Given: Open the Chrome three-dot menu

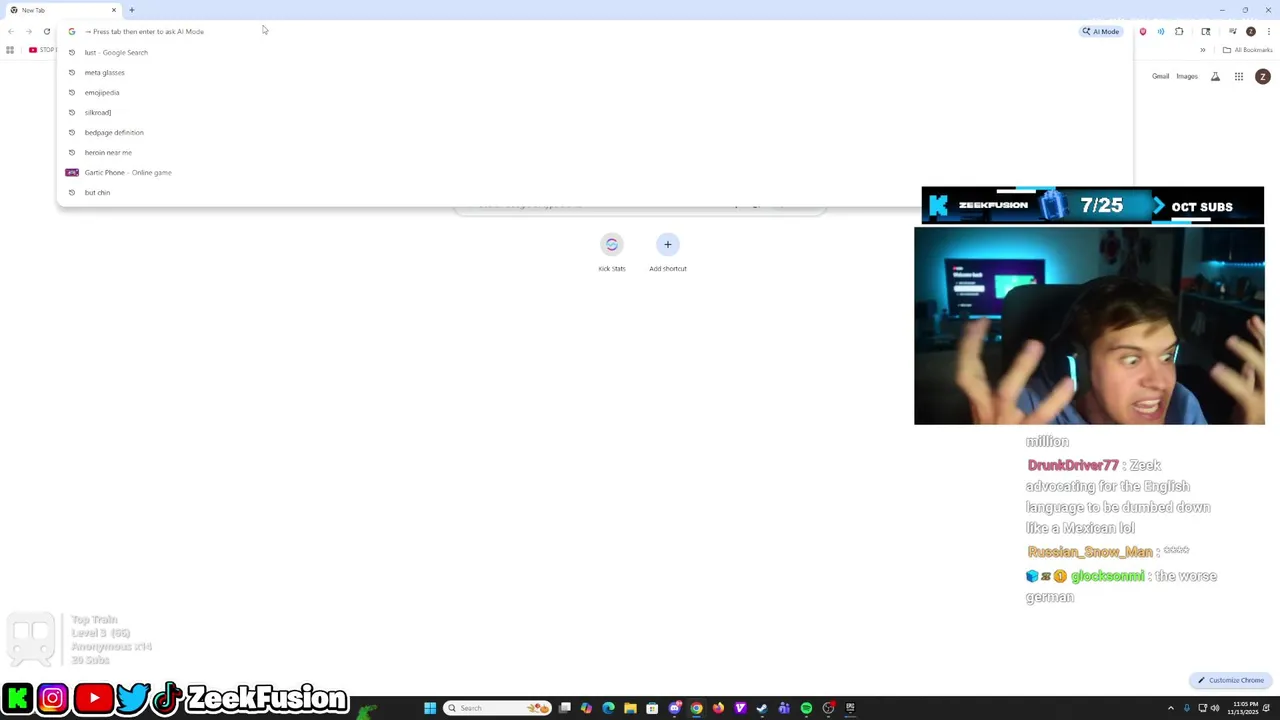Looking at the screenshot, I should (1268, 32).
